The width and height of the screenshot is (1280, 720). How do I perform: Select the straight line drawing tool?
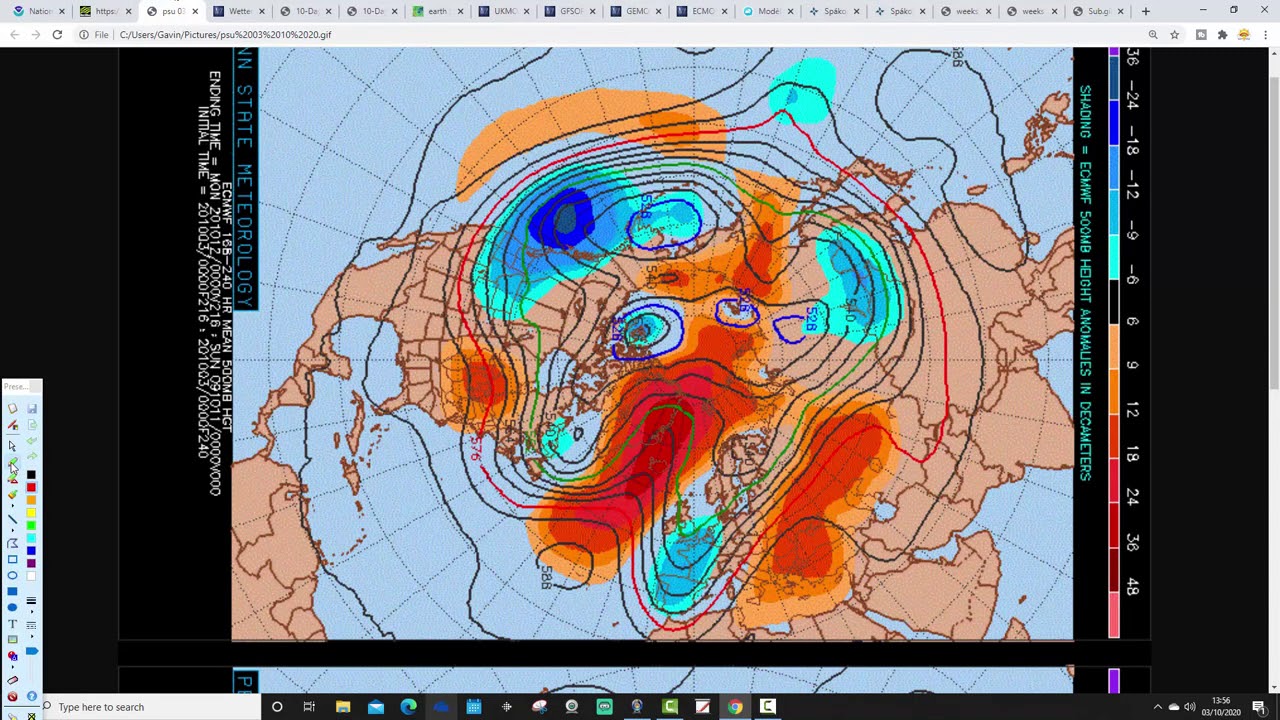[12, 519]
